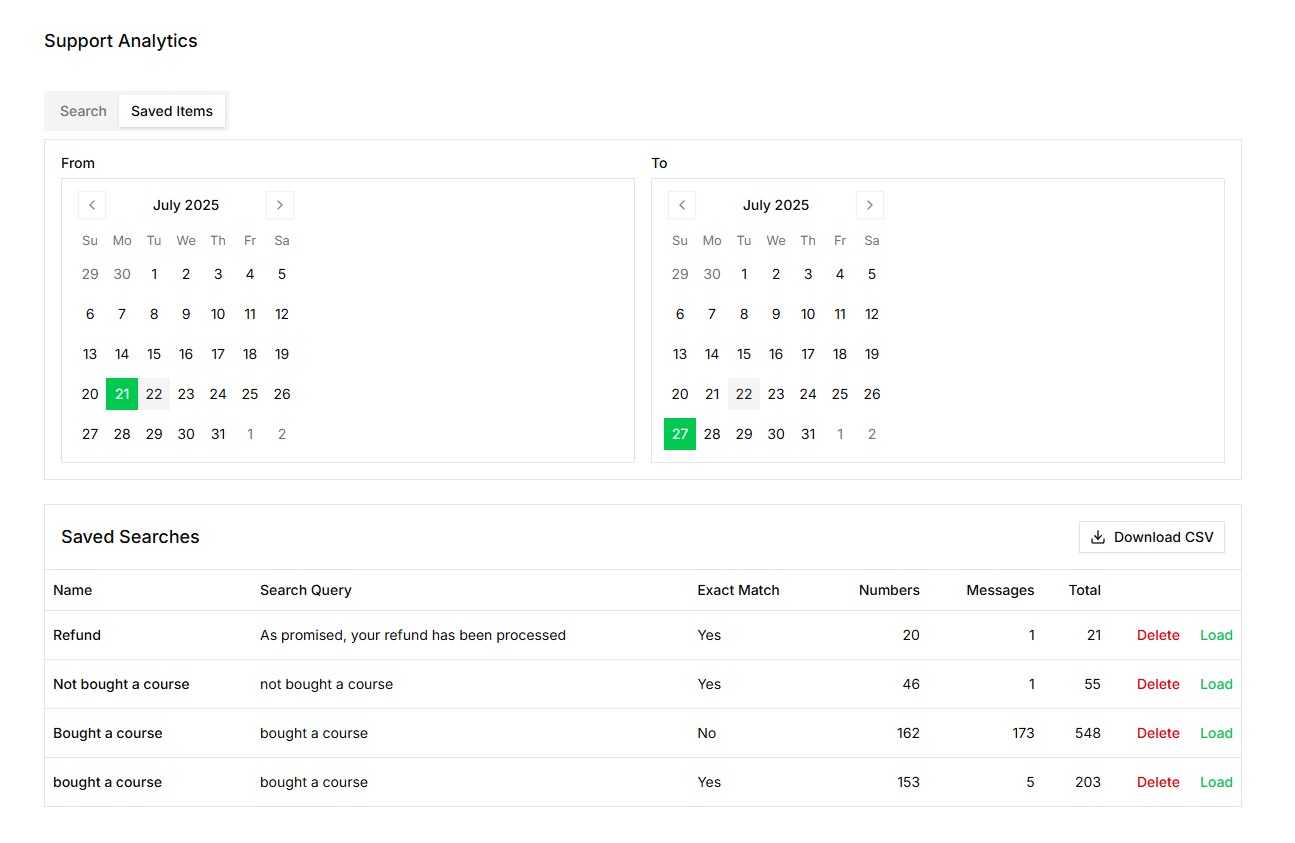Click the Saved Searches heading
This screenshot has height=843, width=1295.
pyautogui.click(x=130, y=537)
